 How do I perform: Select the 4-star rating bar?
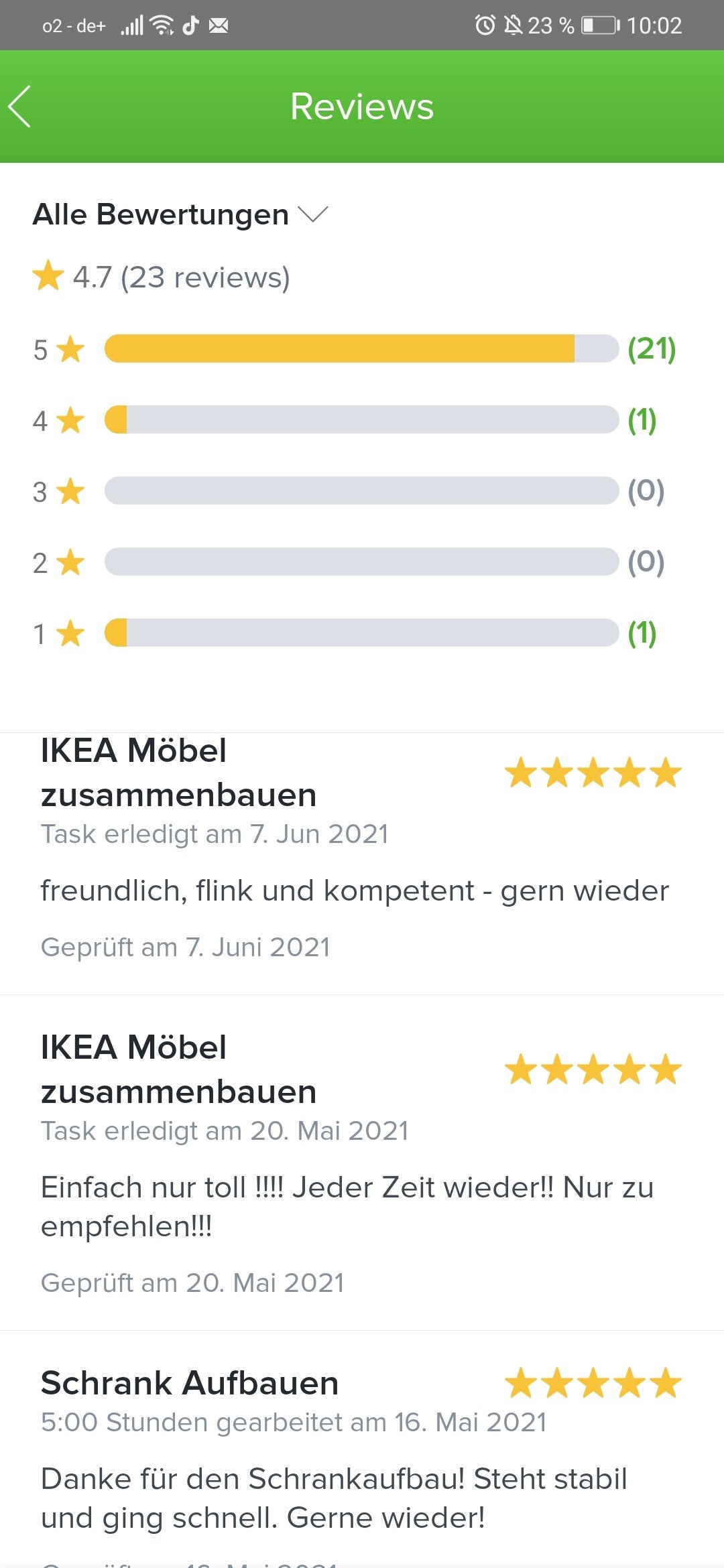point(361,419)
